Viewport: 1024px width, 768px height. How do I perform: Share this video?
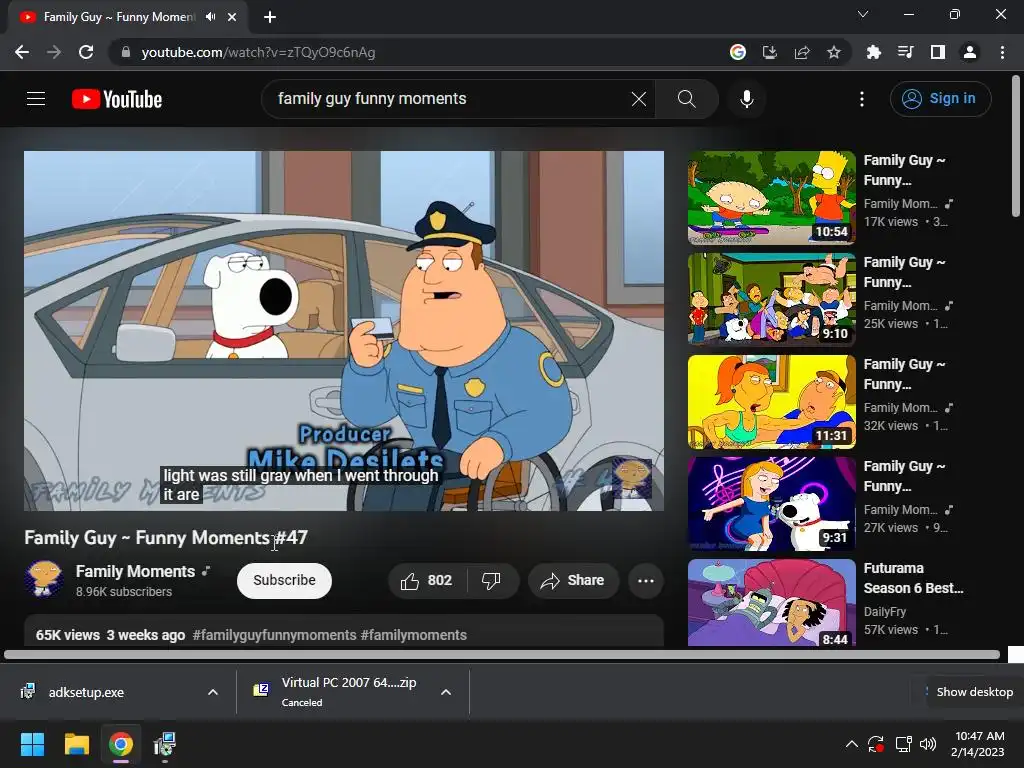573,581
